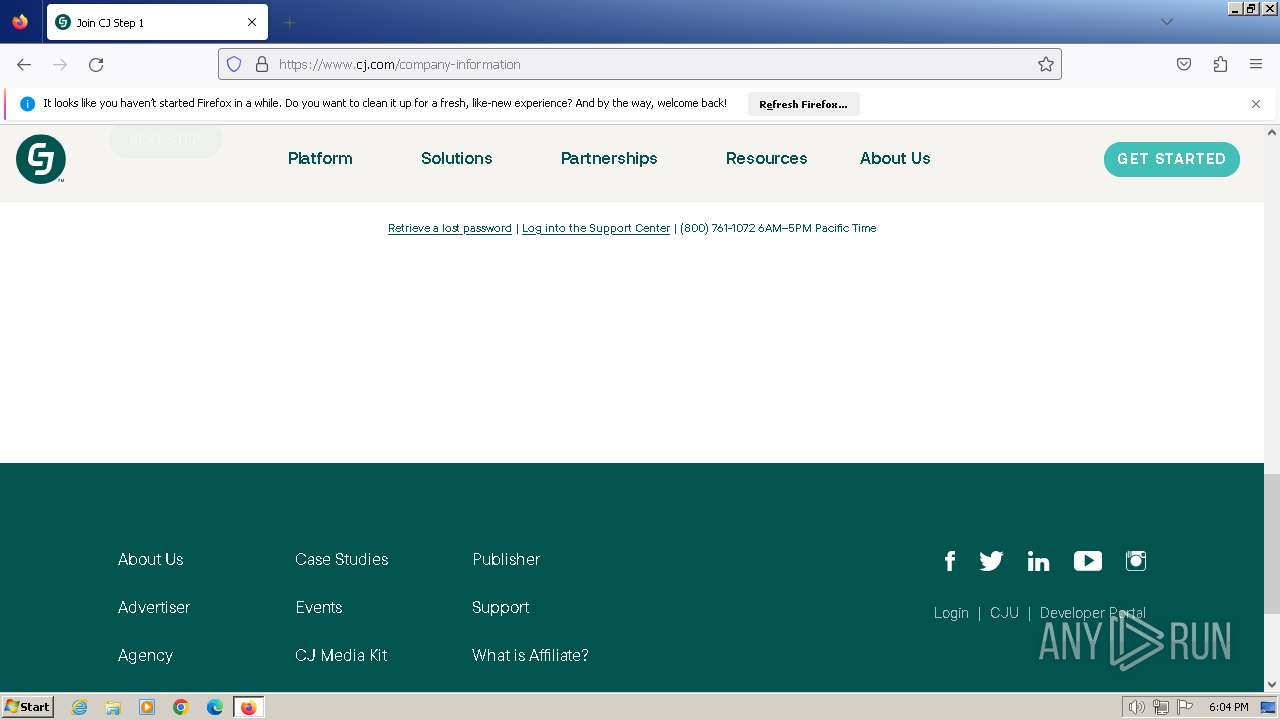This screenshot has height=720, width=1280.
Task: Open the Partnerships navigation menu
Action: coord(609,158)
